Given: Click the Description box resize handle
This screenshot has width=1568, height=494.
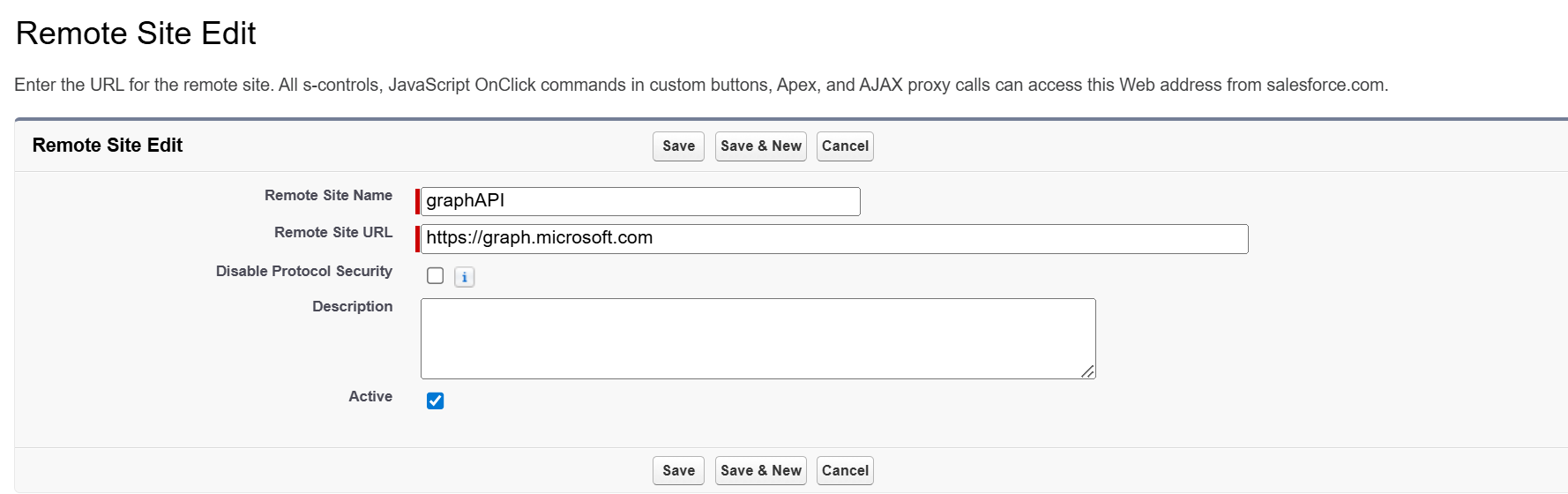Looking at the screenshot, I should [1088, 372].
